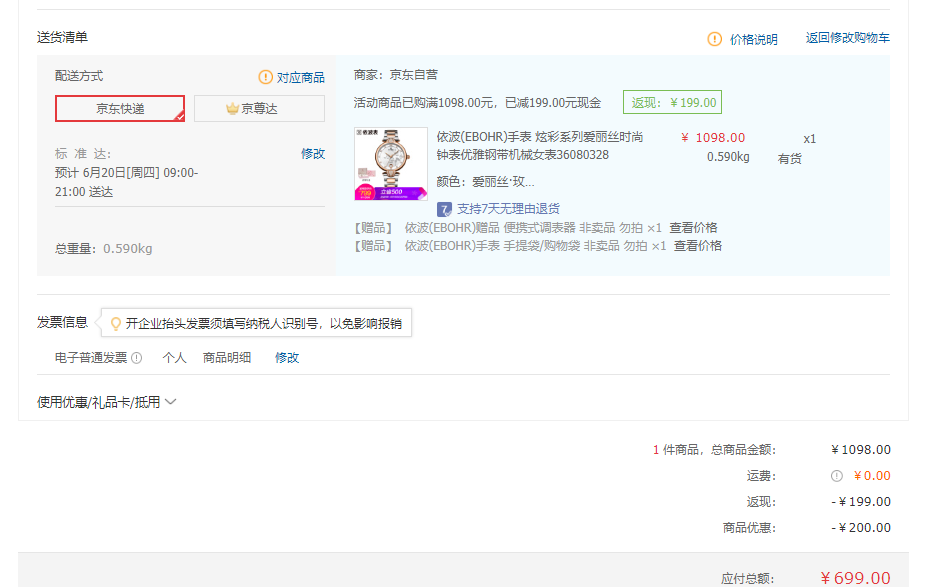This screenshot has width=926, height=587.
Task: Click the 颜色: 爱丽丝·玫... attribute text
Action: [x=485, y=182]
